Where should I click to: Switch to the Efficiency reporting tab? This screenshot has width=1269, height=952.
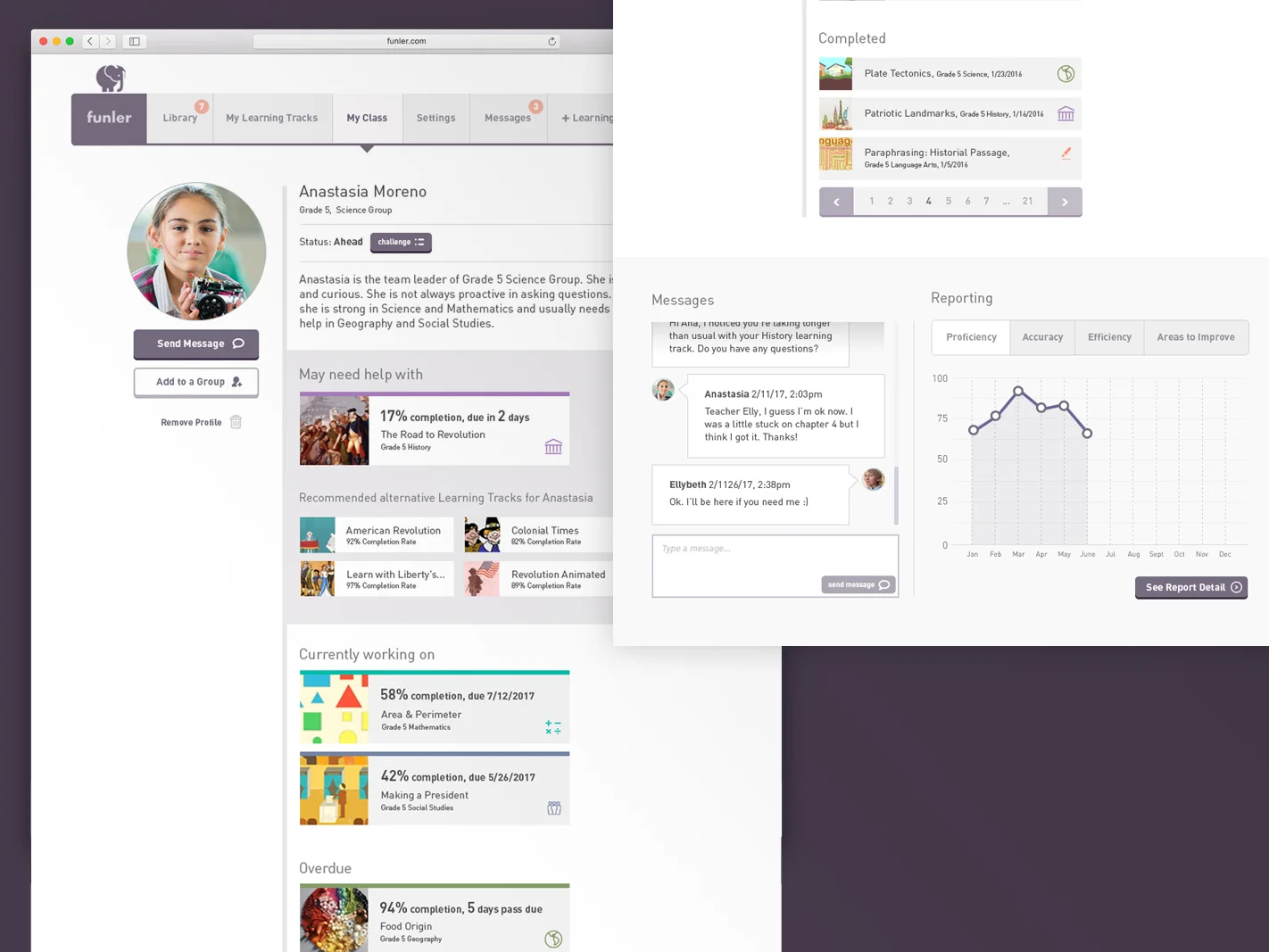pyautogui.click(x=1109, y=337)
